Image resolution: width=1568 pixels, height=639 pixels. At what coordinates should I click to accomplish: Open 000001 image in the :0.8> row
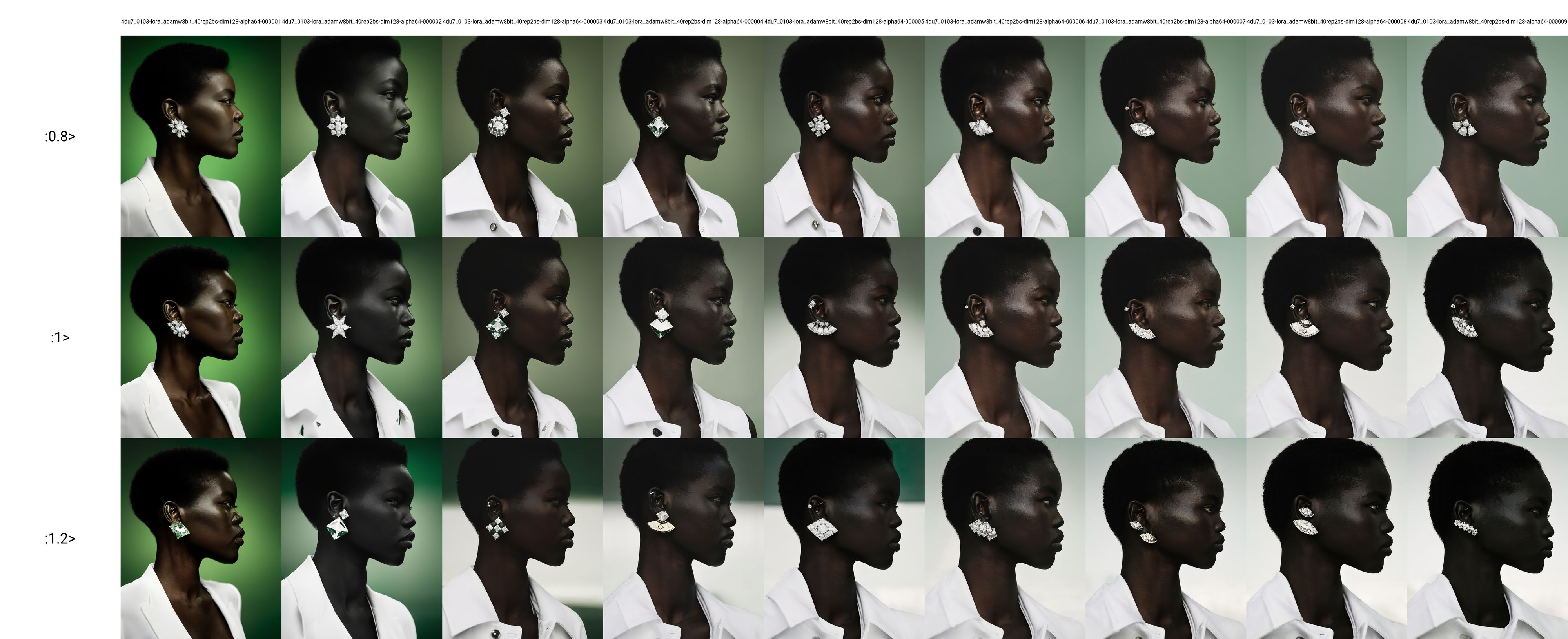click(201, 136)
